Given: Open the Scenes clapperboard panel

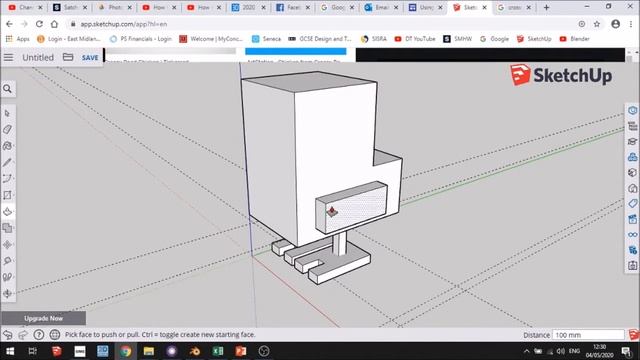Looking at the screenshot, I should (632, 219).
